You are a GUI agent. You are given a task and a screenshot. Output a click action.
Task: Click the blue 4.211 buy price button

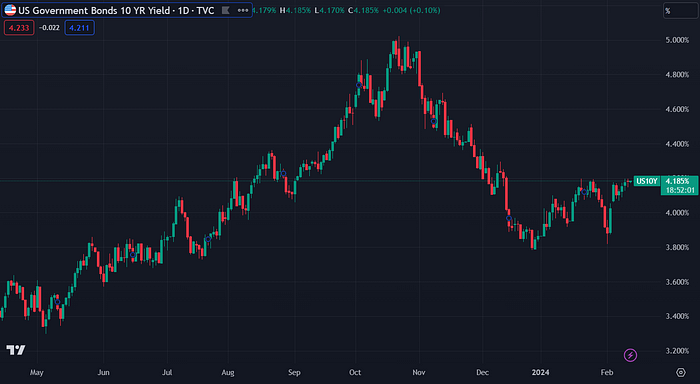(79, 28)
